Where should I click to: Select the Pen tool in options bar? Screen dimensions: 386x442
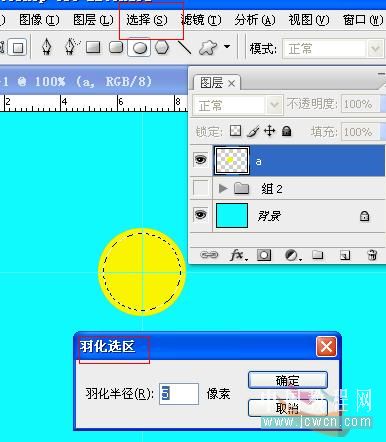(47, 47)
